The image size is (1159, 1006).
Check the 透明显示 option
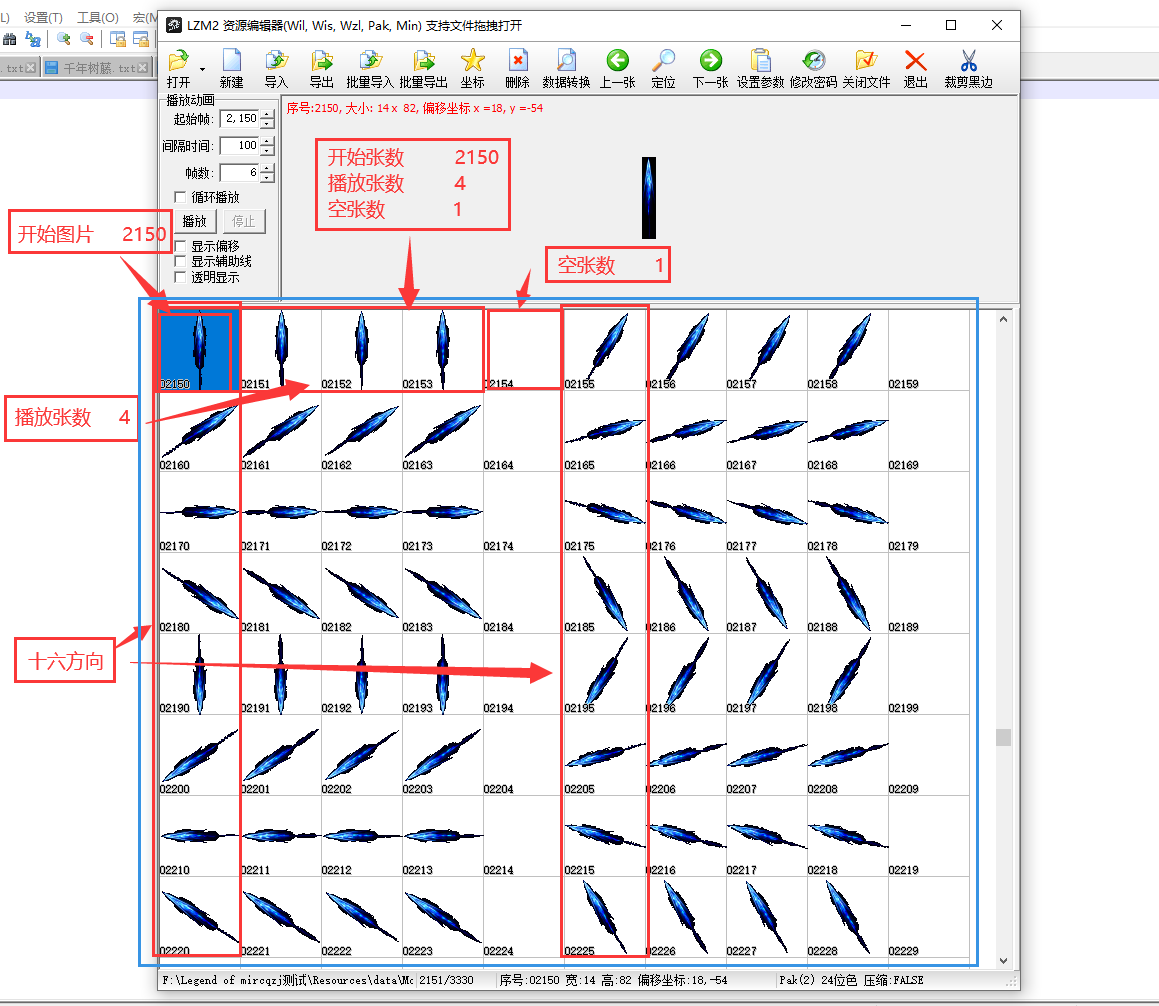(x=181, y=277)
